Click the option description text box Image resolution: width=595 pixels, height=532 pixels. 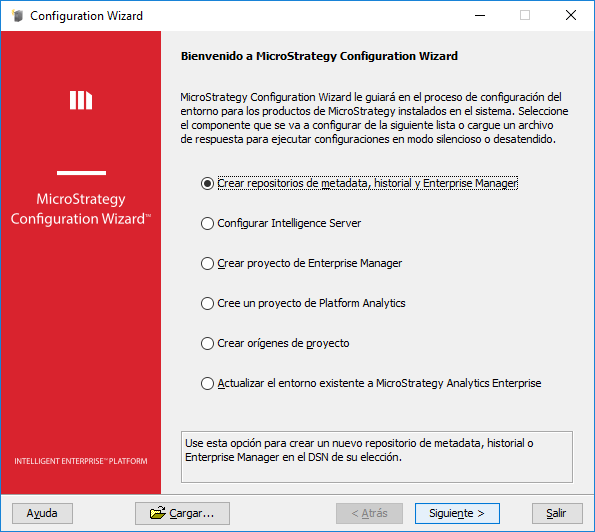click(x=377, y=457)
